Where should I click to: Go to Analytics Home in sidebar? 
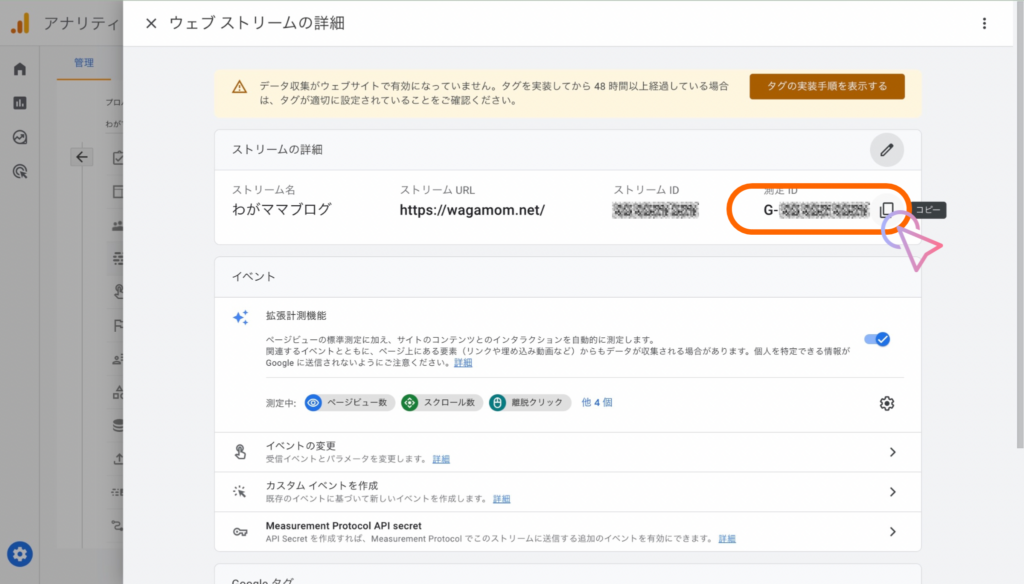click(x=20, y=69)
